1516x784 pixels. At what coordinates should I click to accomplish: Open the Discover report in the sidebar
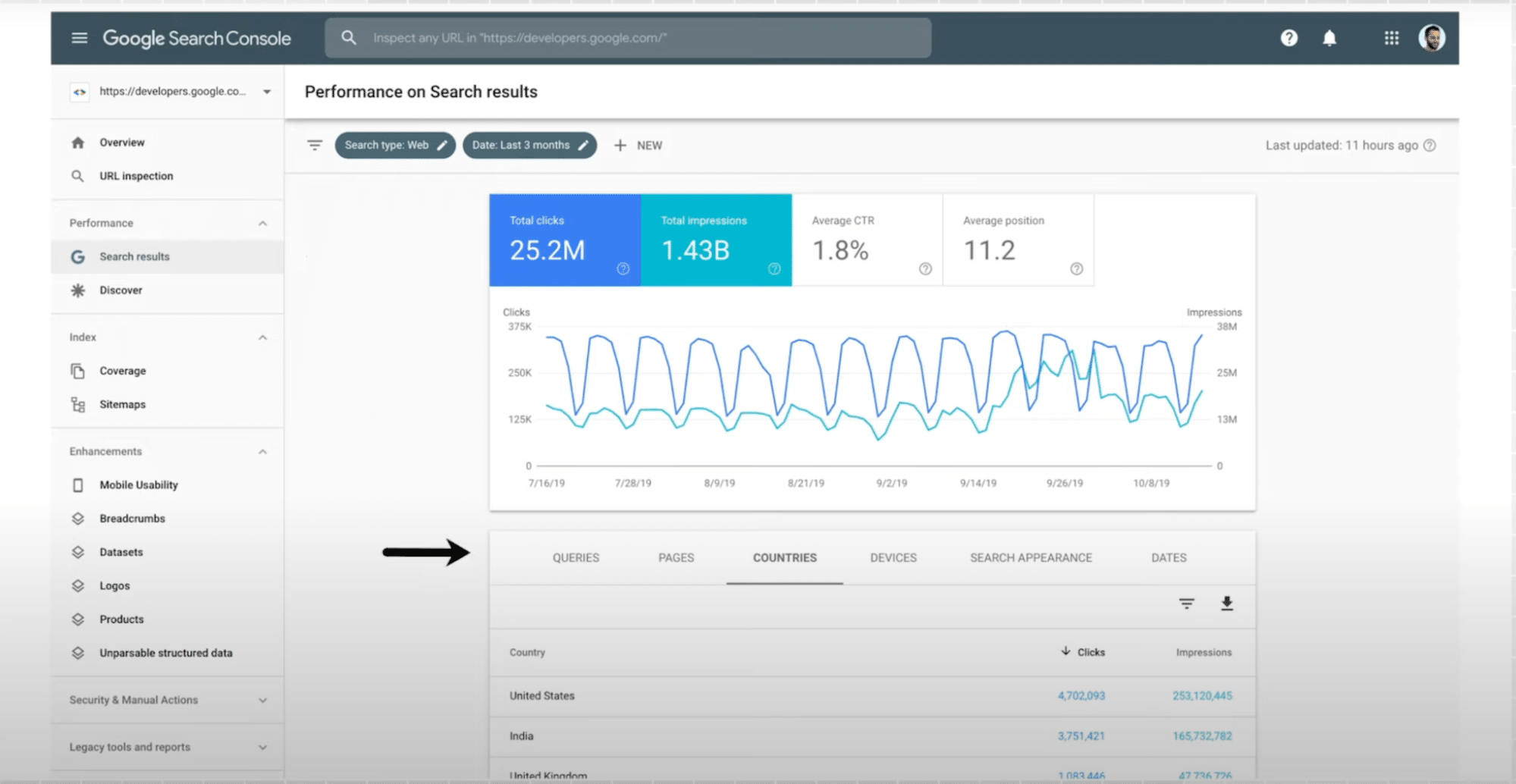(x=121, y=290)
